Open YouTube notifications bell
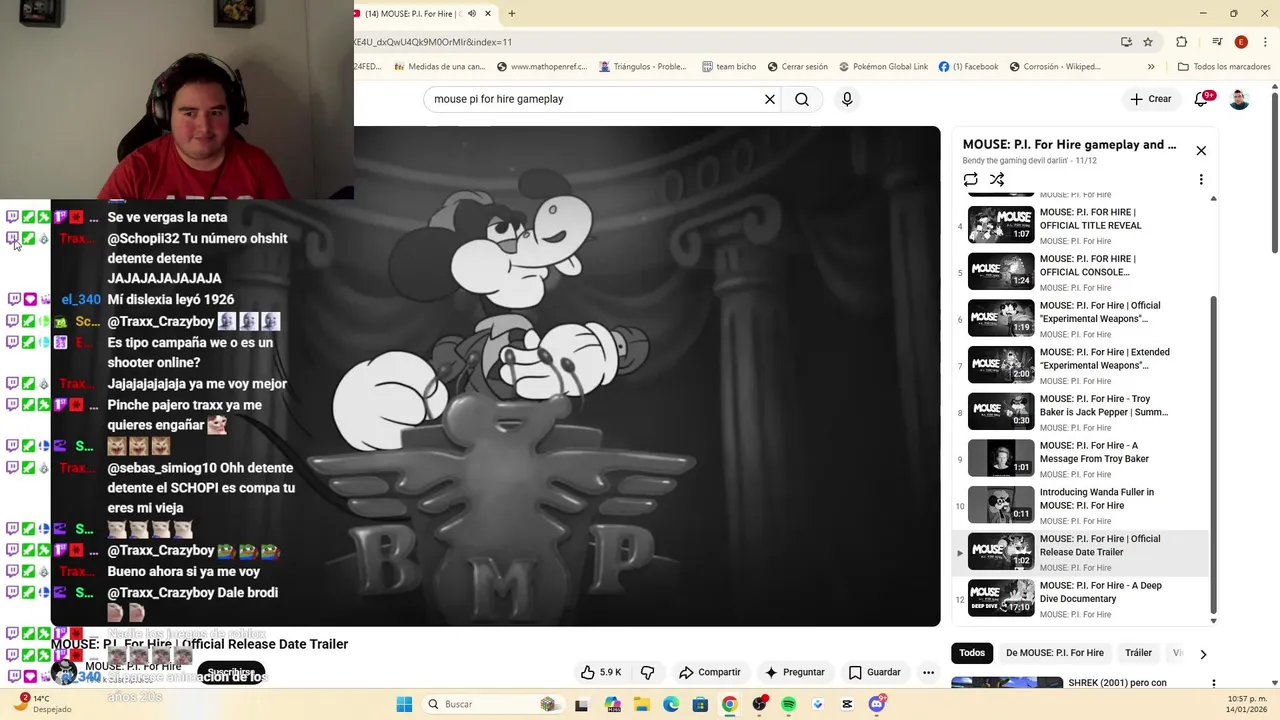Screen dimensions: 1280x720 [x=1202, y=99]
